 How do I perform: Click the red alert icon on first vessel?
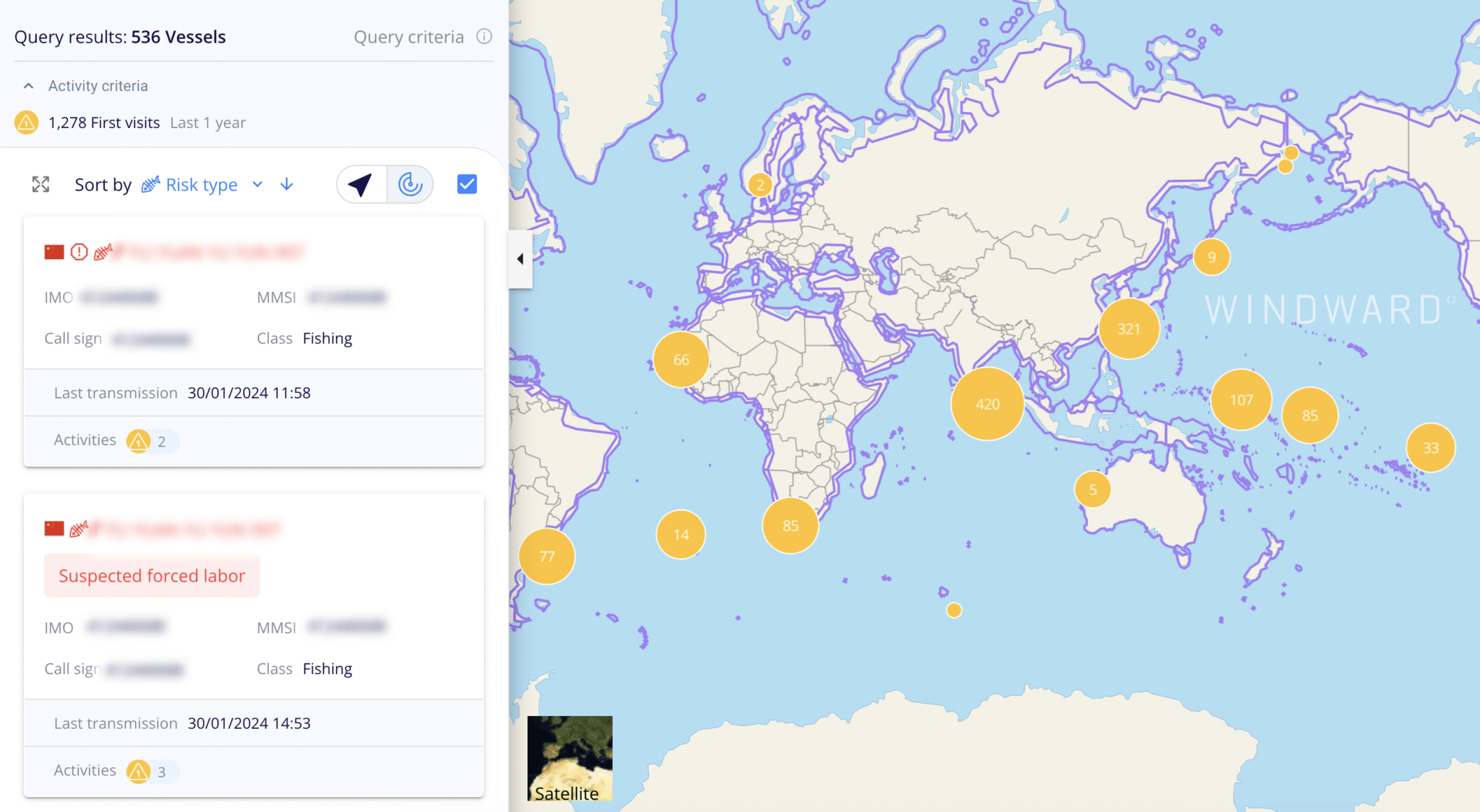point(79,251)
